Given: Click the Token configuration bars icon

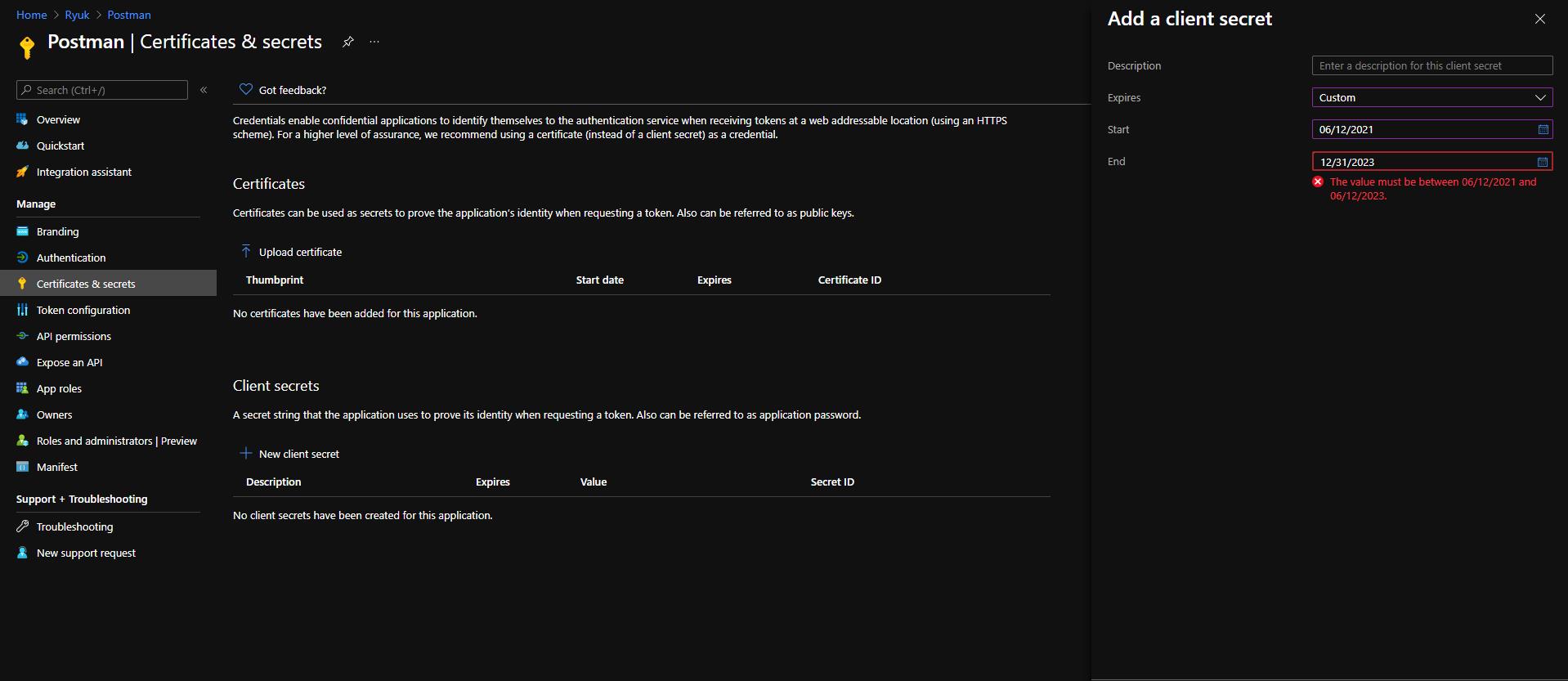Looking at the screenshot, I should point(22,310).
